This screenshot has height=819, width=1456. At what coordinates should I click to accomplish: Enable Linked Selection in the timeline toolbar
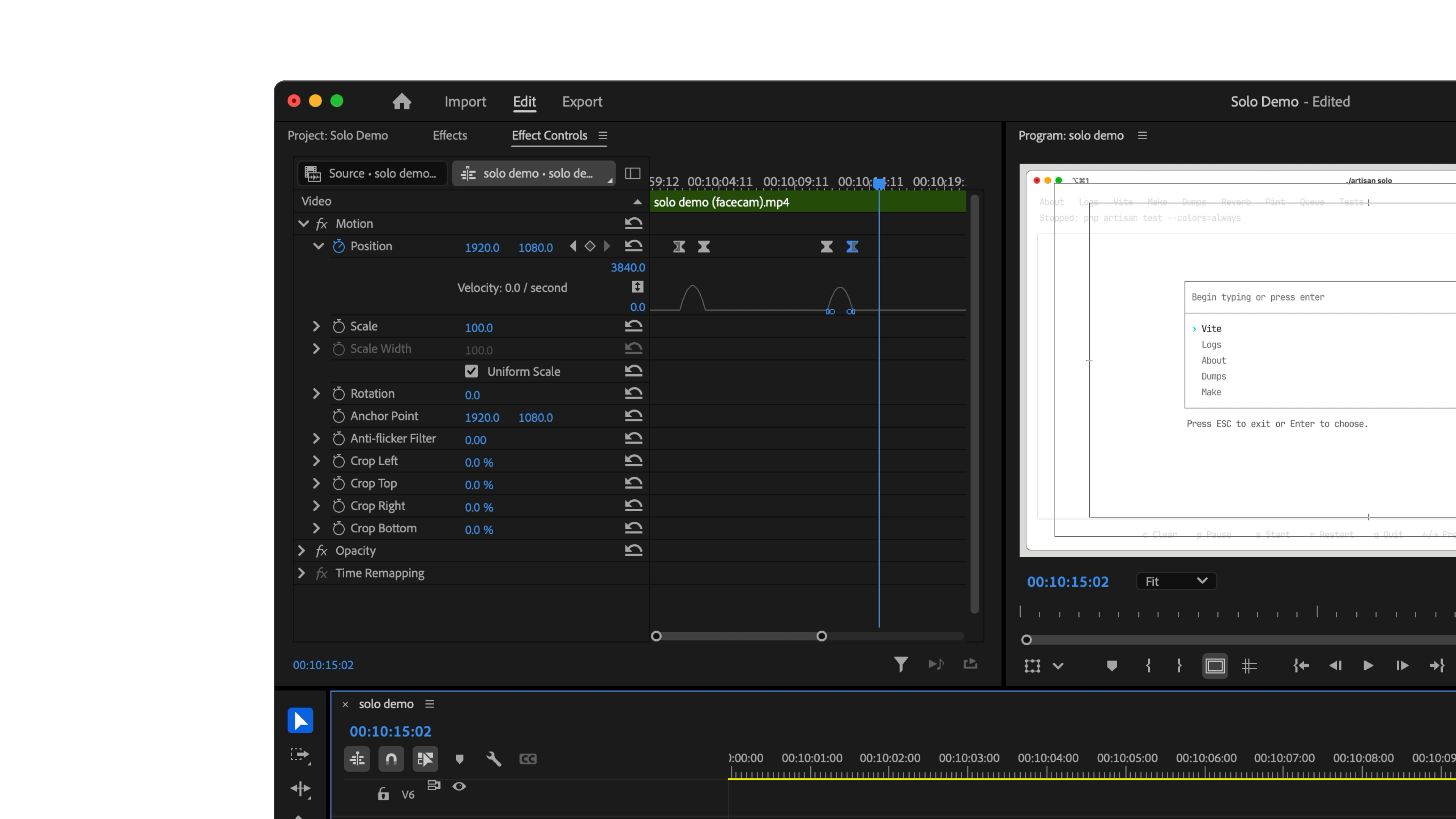pos(425,758)
